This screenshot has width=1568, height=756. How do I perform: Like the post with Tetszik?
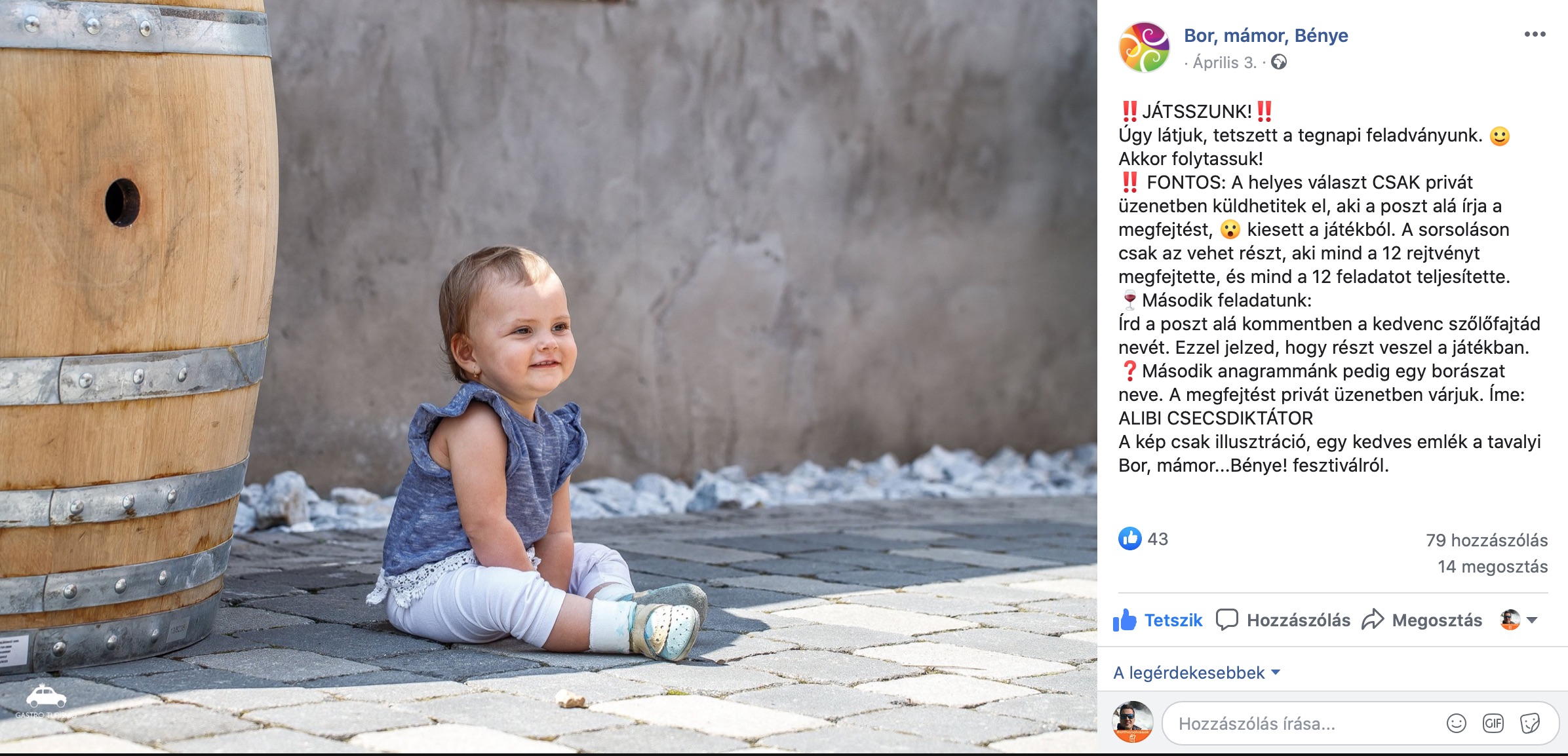coord(1158,620)
